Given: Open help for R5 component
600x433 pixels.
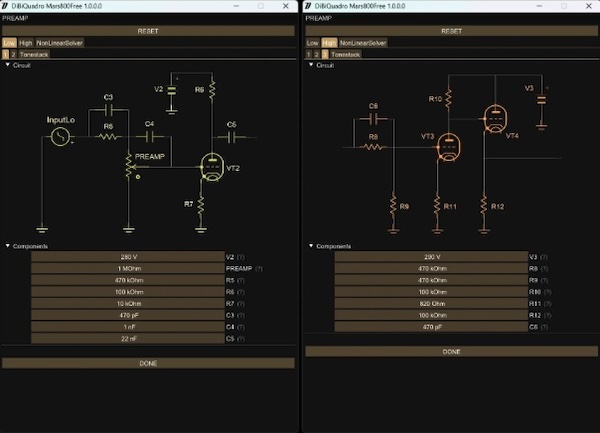Looking at the screenshot, I should point(241,280).
